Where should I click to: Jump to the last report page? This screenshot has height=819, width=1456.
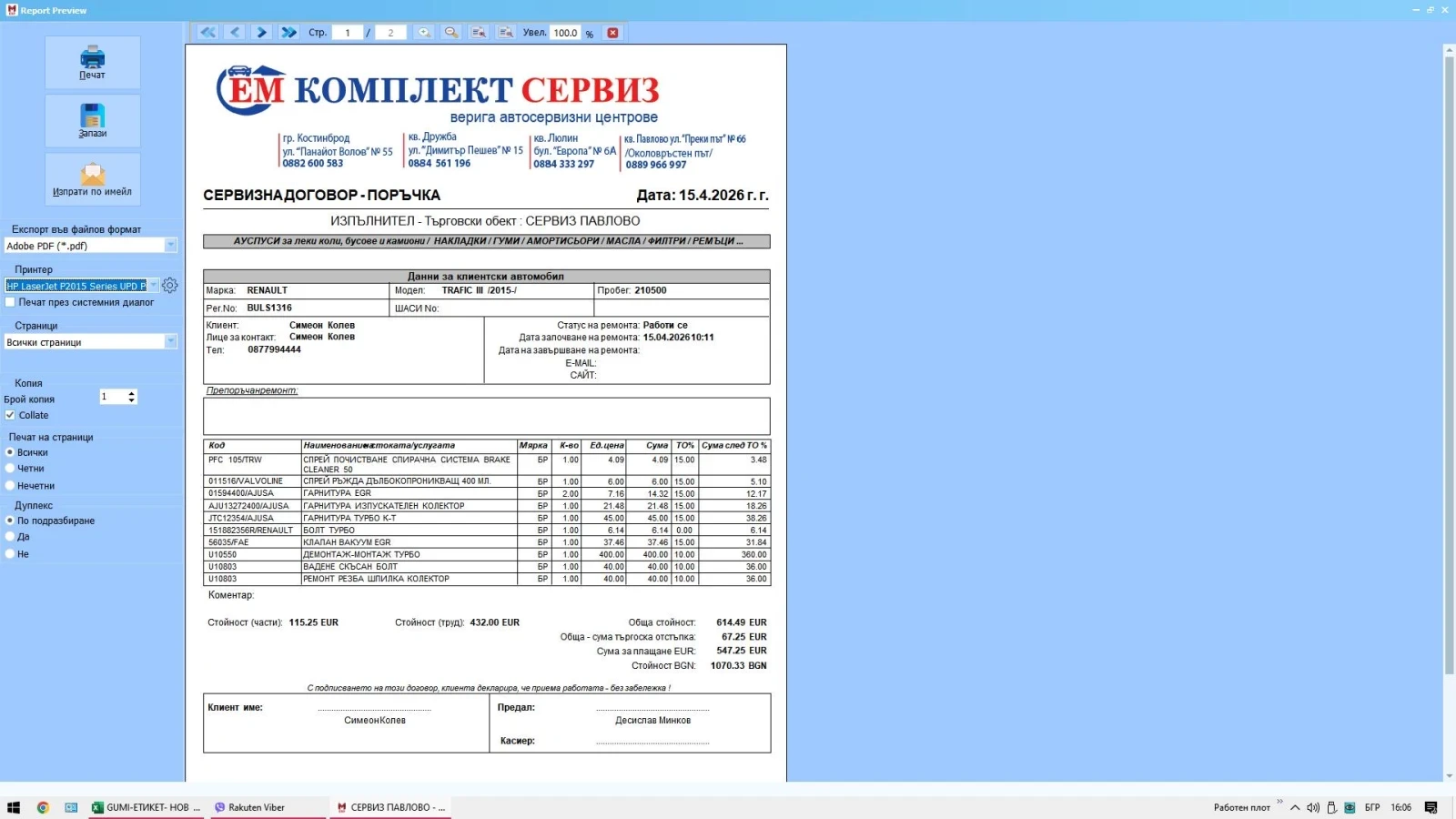click(x=289, y=32)
